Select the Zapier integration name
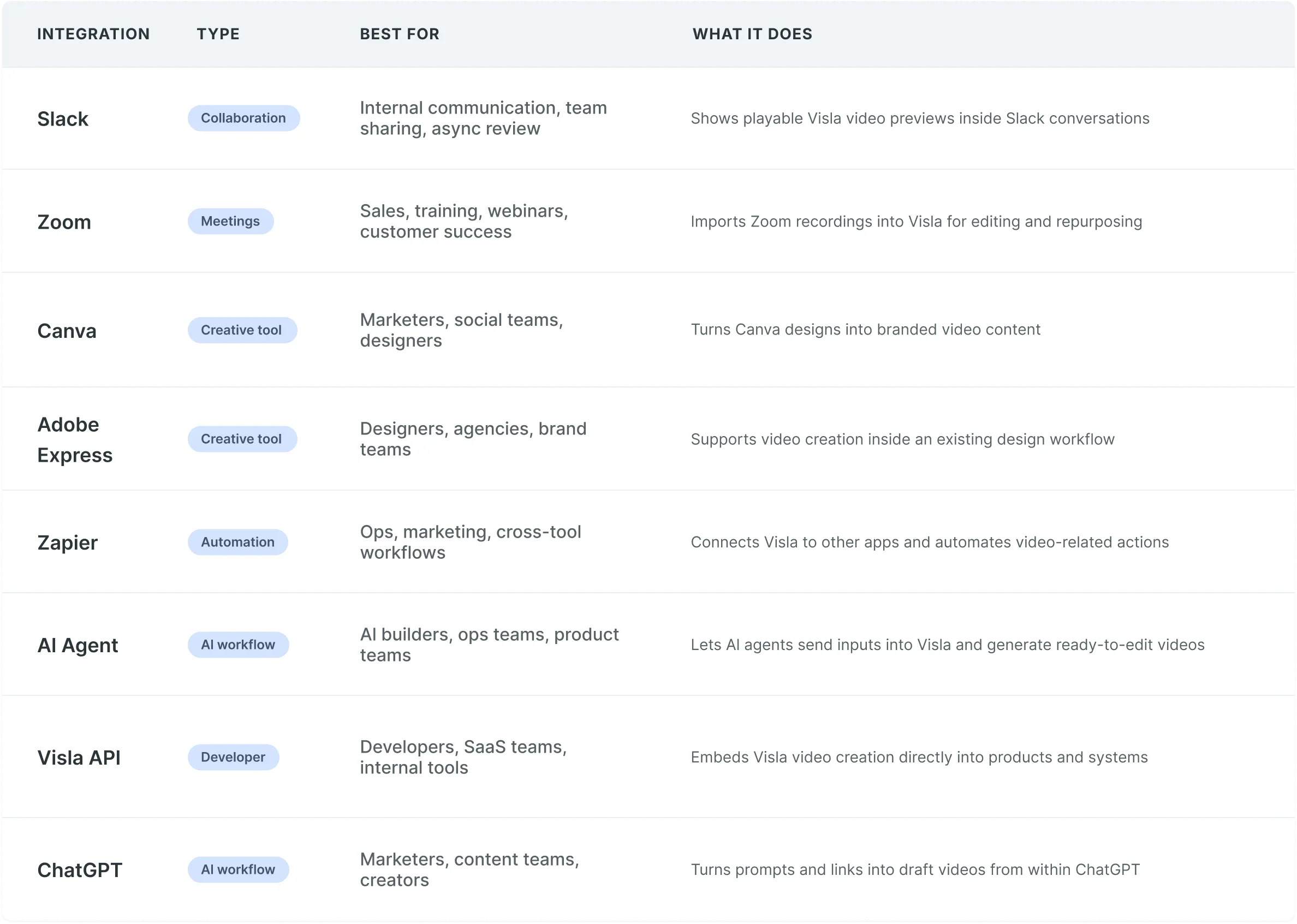The height and width of the screenshot is (924, 1297). tap(67, 543)
